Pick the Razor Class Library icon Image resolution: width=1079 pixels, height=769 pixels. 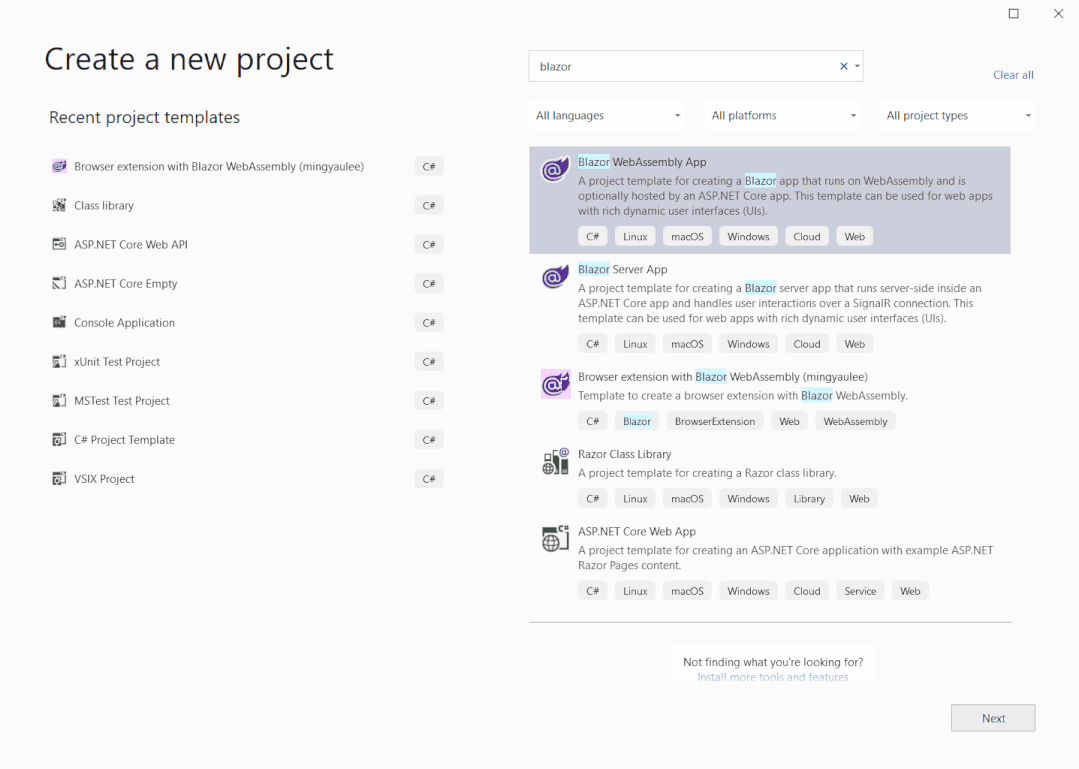[555, 462]
